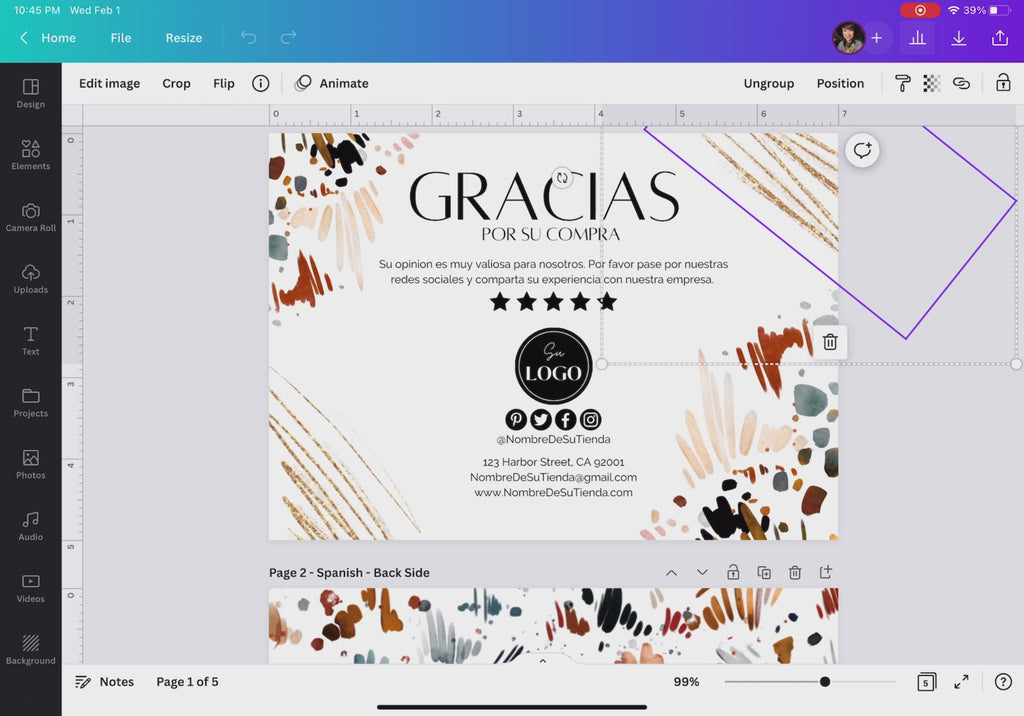Add collaborator with plus icon
Viewport: 1024px width, 716px height.
(x=876, y=38)
